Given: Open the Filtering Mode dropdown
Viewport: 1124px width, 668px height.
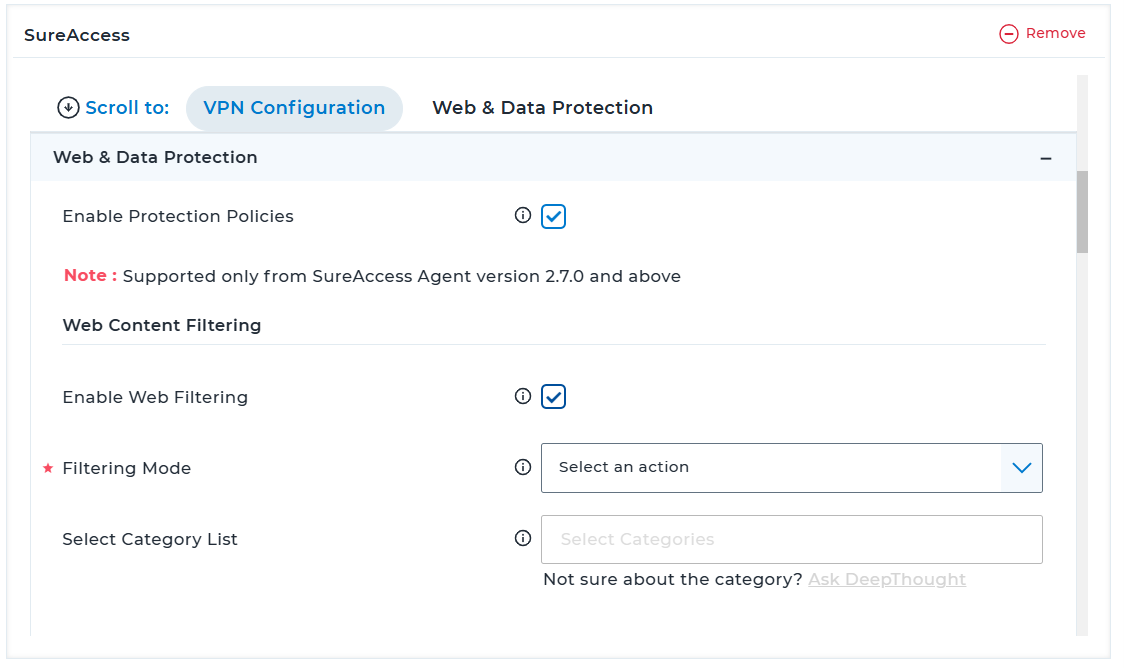Looking at the screenshot, I should point(791,468).
